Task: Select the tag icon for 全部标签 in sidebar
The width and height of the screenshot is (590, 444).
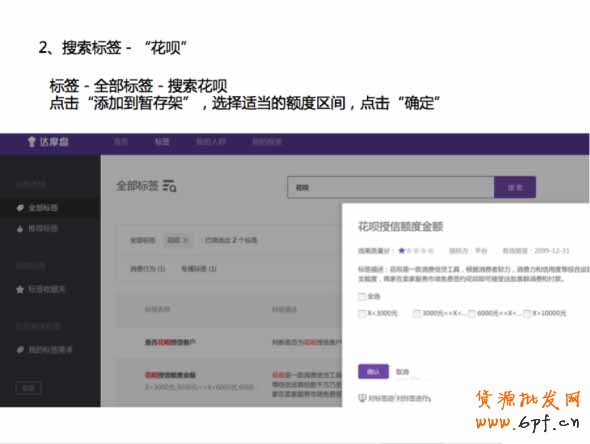Action: 20,208
